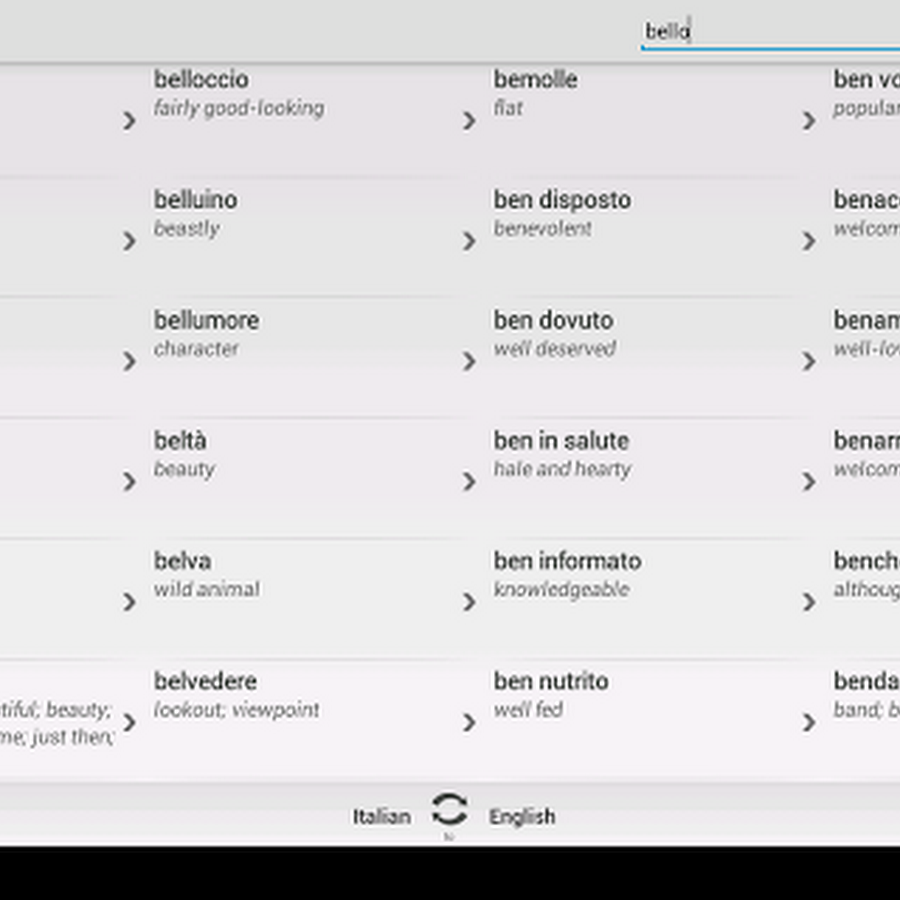Click the arrow before bellumore entry
Viewport: 900px width, 900px height.
click(x=130, y=361)
